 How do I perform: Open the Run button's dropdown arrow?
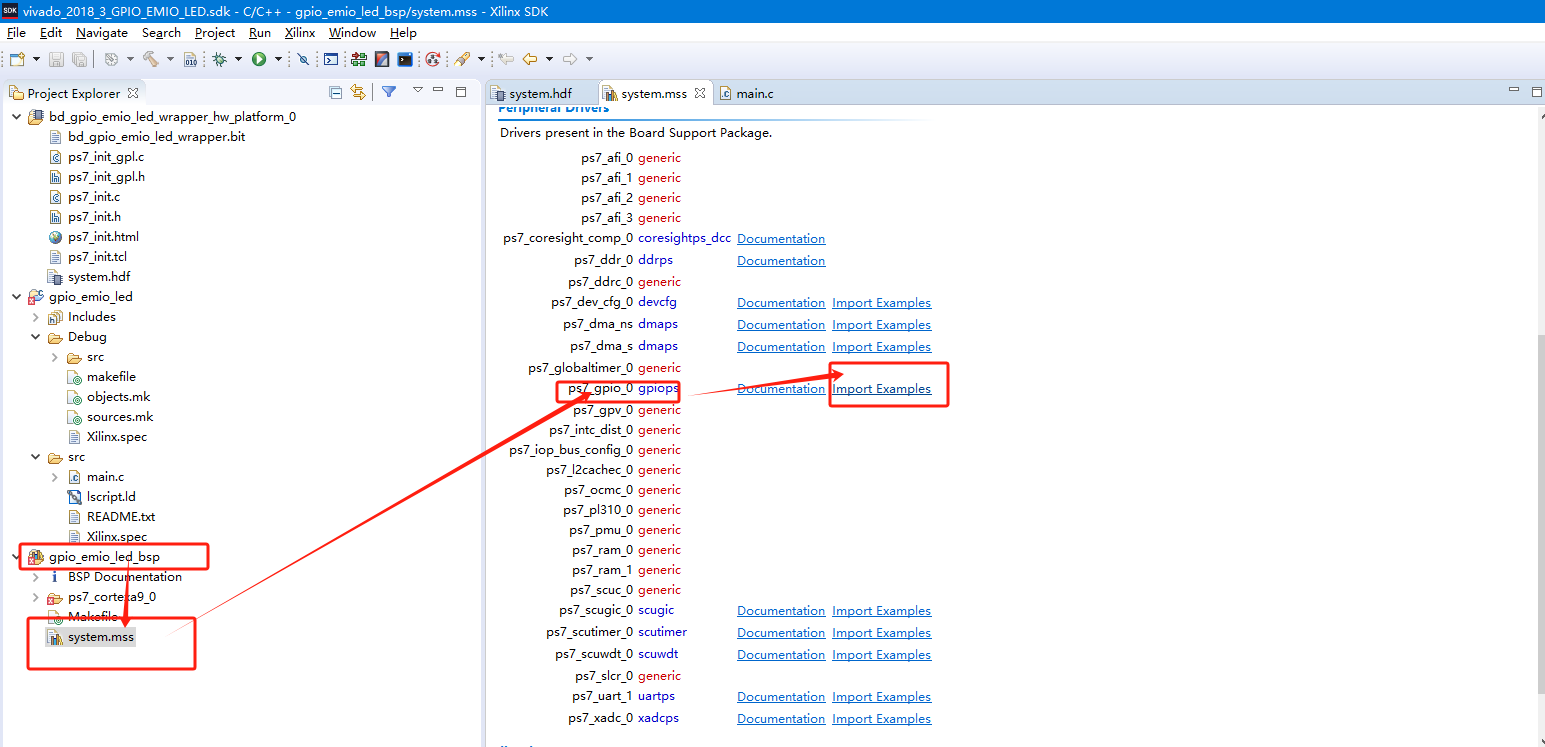click(278, 59)
